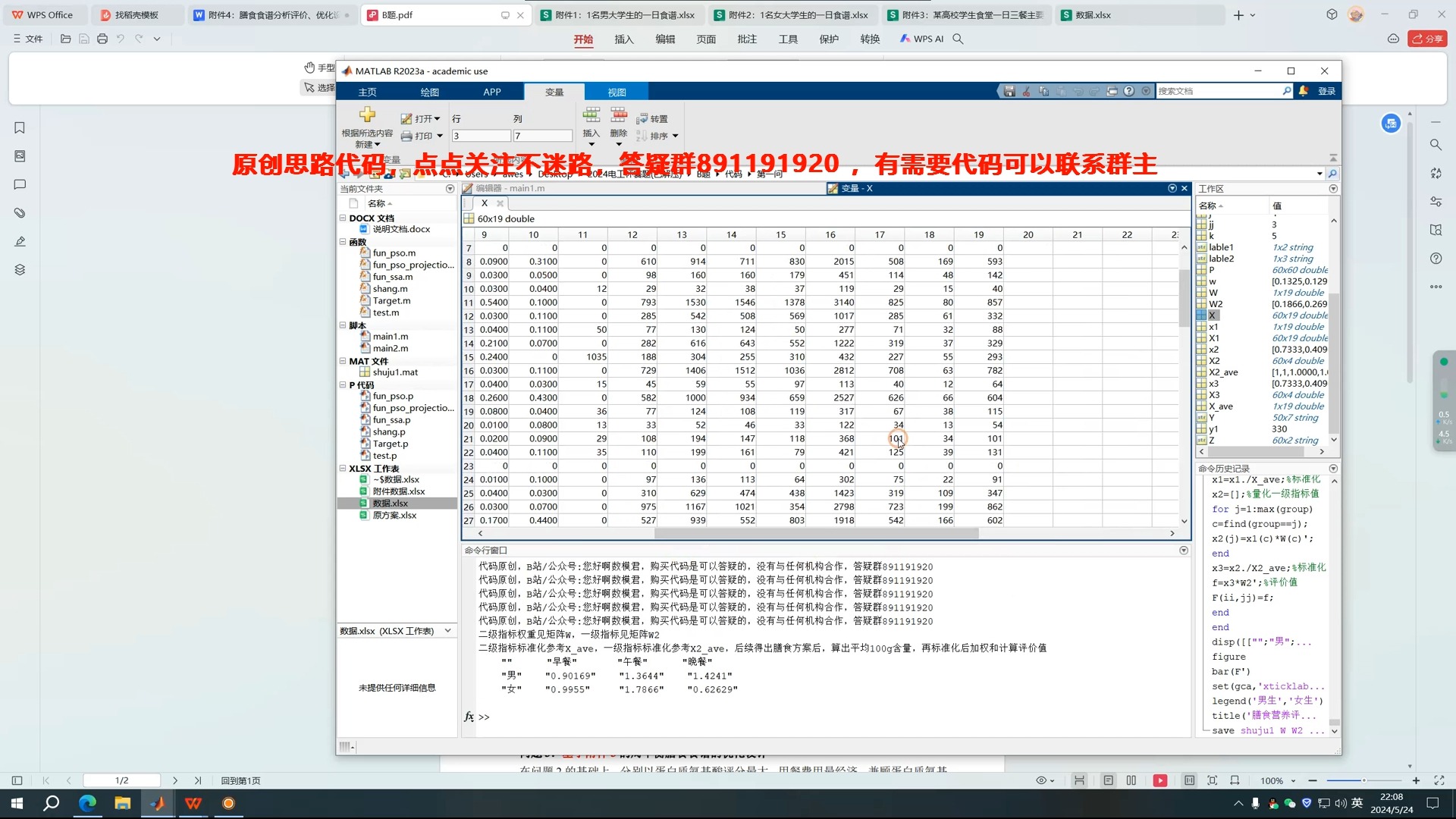Click the two-page view icon in WPS status bar

pos(1131,780)
